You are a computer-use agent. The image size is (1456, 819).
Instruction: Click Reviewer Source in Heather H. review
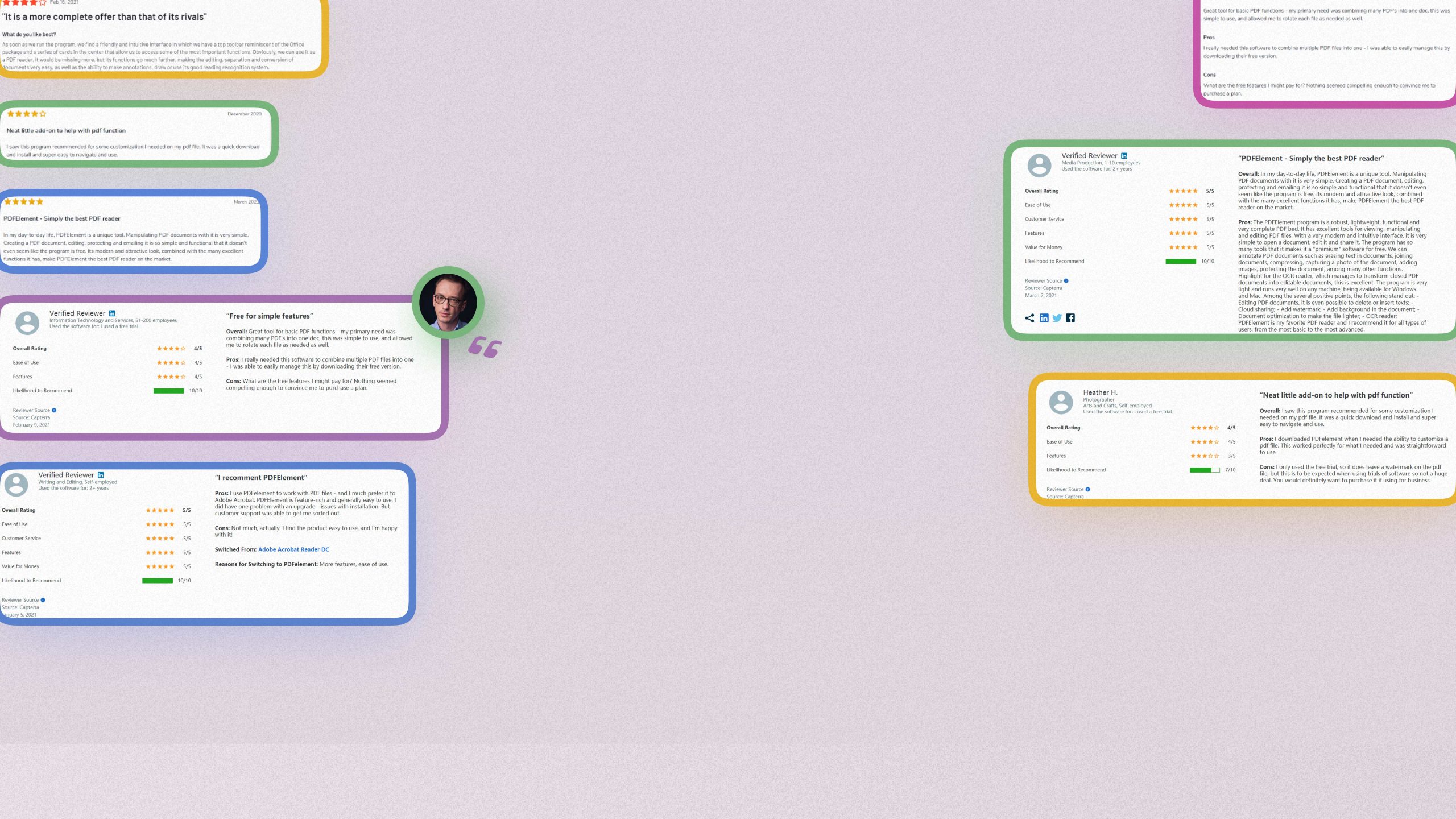pos(1065,489)
